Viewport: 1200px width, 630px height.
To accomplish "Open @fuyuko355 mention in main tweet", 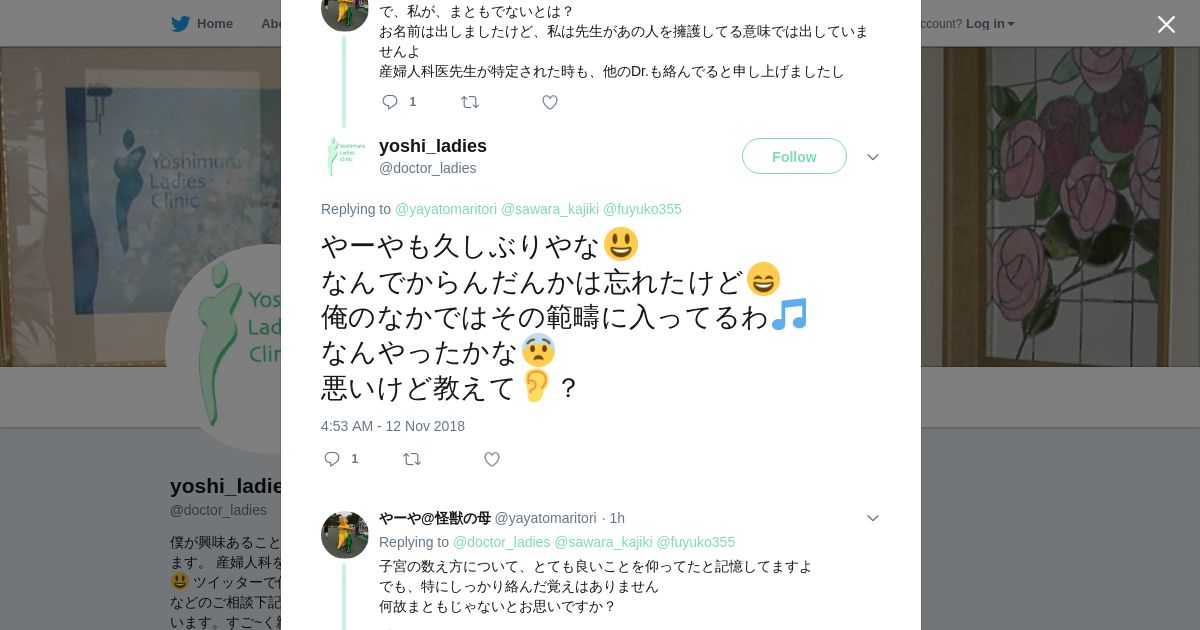I will 642,209.
